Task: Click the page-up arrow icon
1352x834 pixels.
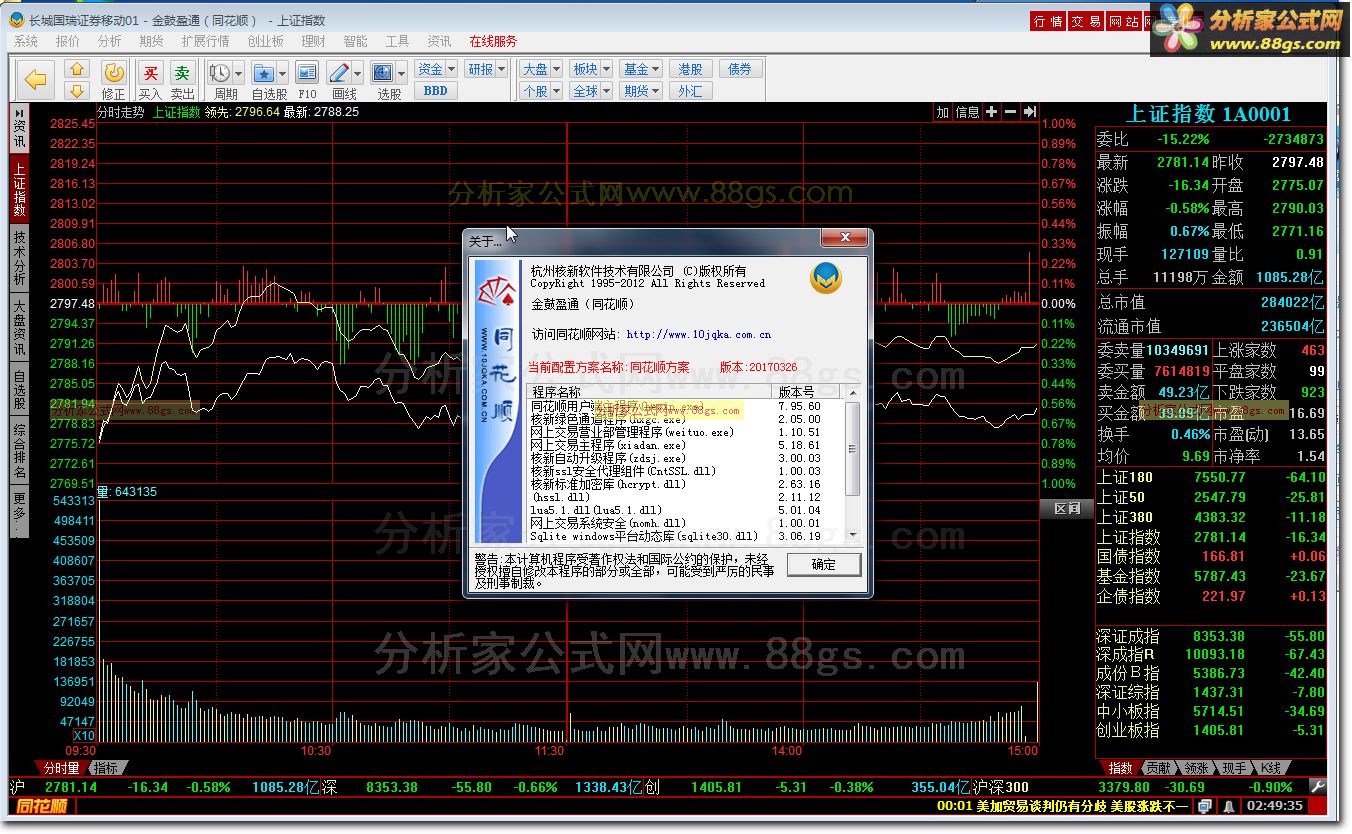Action: pyautogui.click(x=78, y=70)
